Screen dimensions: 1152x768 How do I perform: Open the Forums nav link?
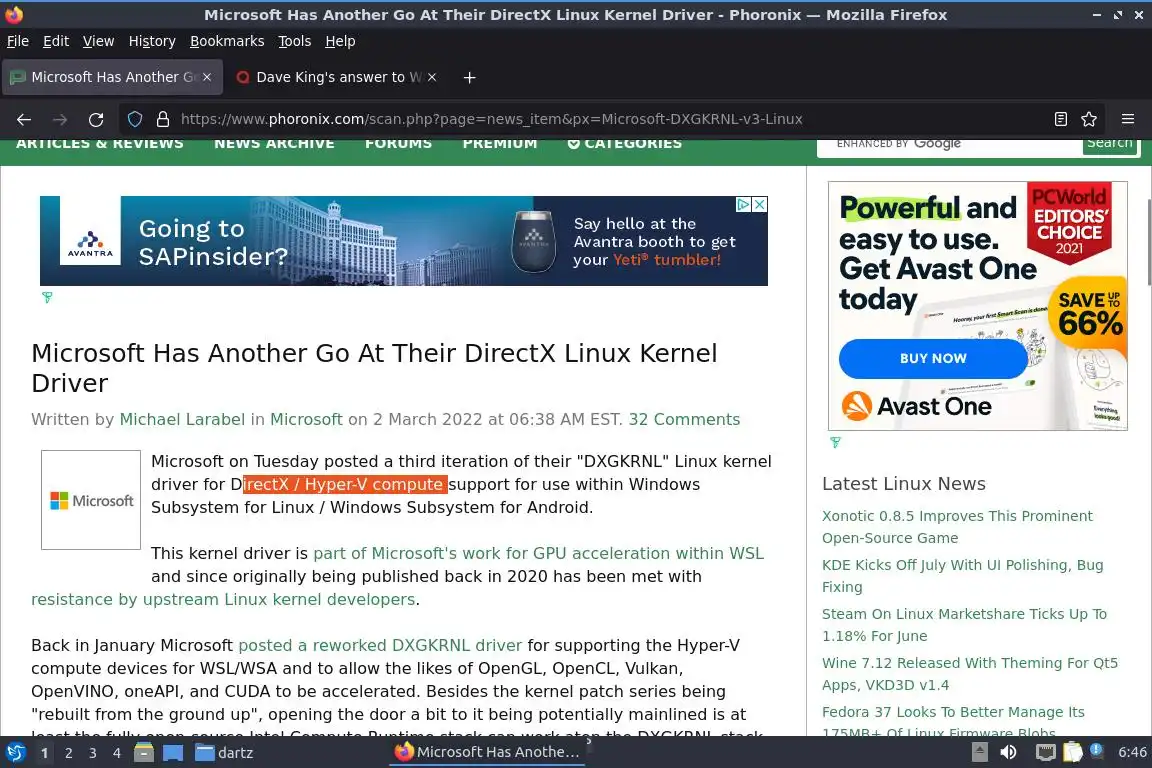coord(398,144)
